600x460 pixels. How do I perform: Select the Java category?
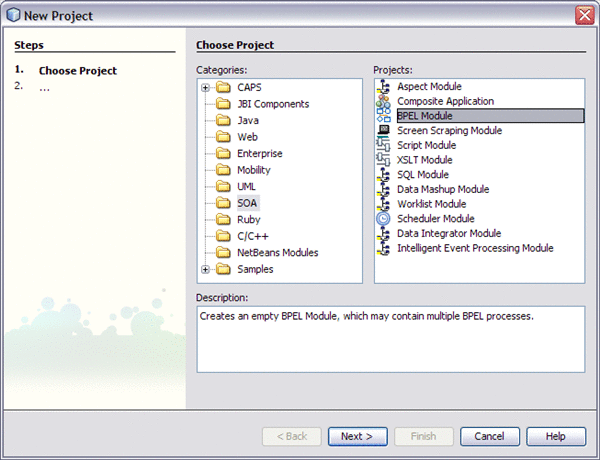(x=248, y=120)
